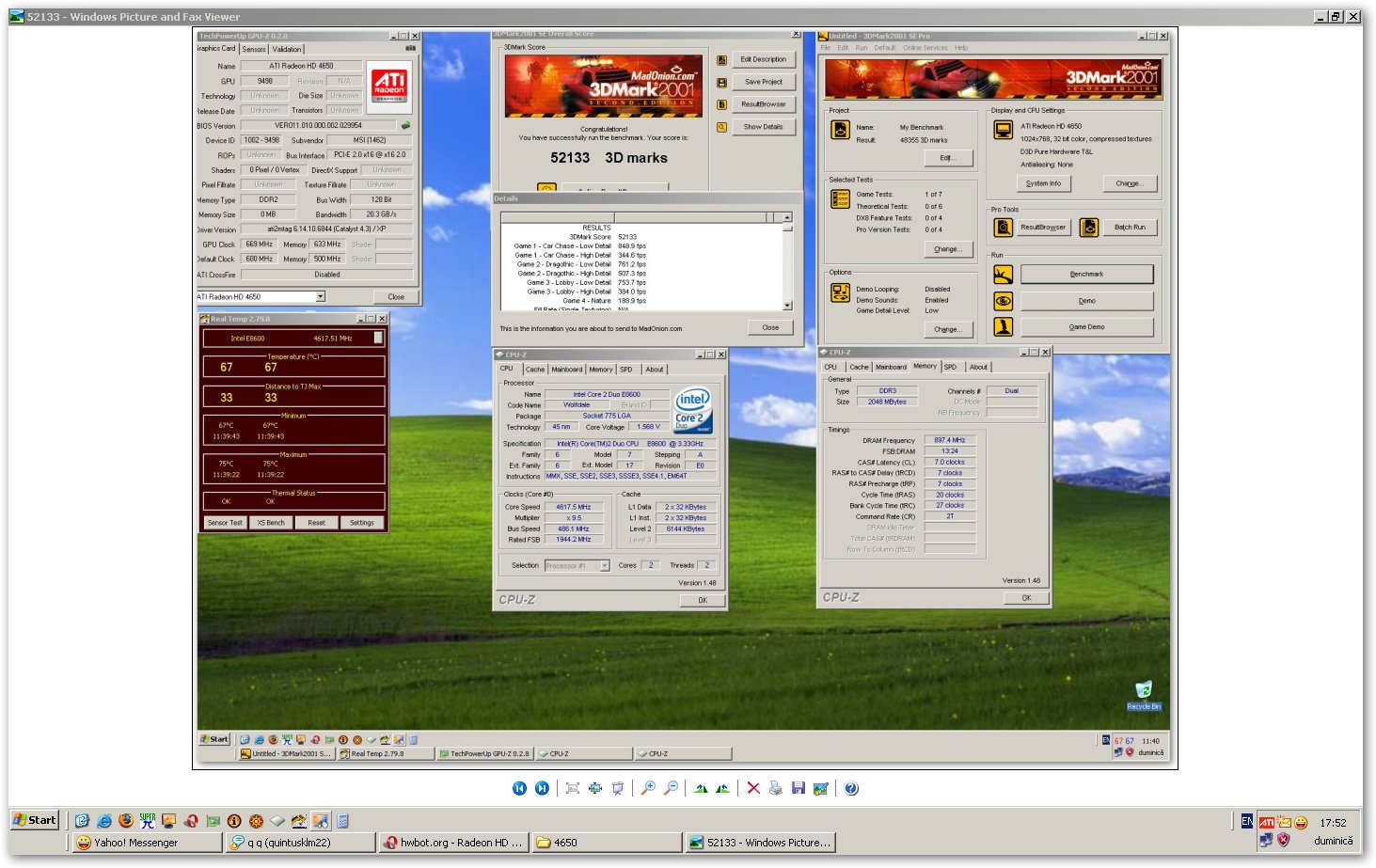Open image for editing icon
The width and height of the screenshot is (1376, 868).
820,788
